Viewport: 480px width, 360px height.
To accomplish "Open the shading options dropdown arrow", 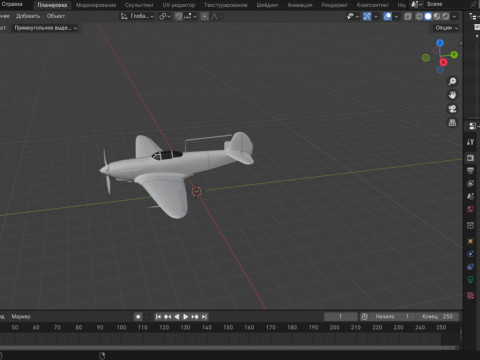I will click(x=454, y=16).
